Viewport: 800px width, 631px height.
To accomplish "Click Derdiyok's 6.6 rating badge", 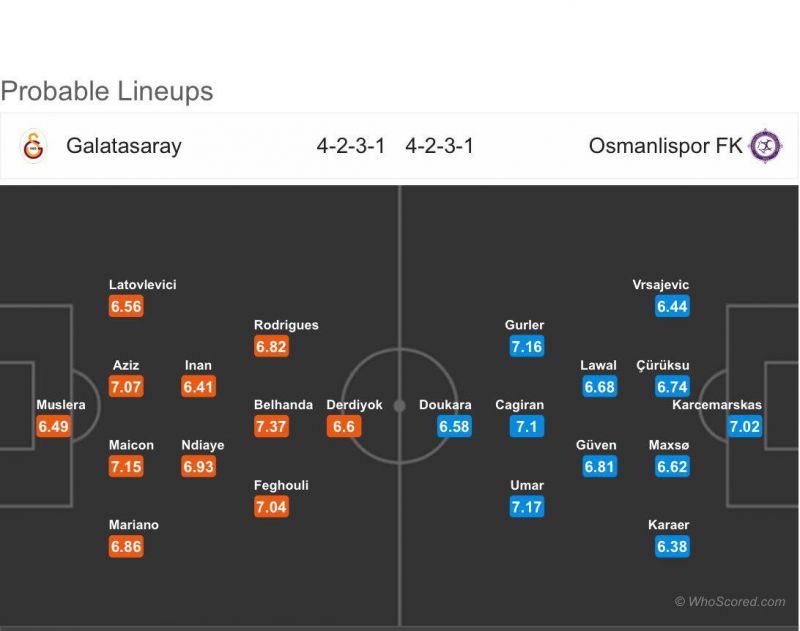I will (x=344, y=426).
